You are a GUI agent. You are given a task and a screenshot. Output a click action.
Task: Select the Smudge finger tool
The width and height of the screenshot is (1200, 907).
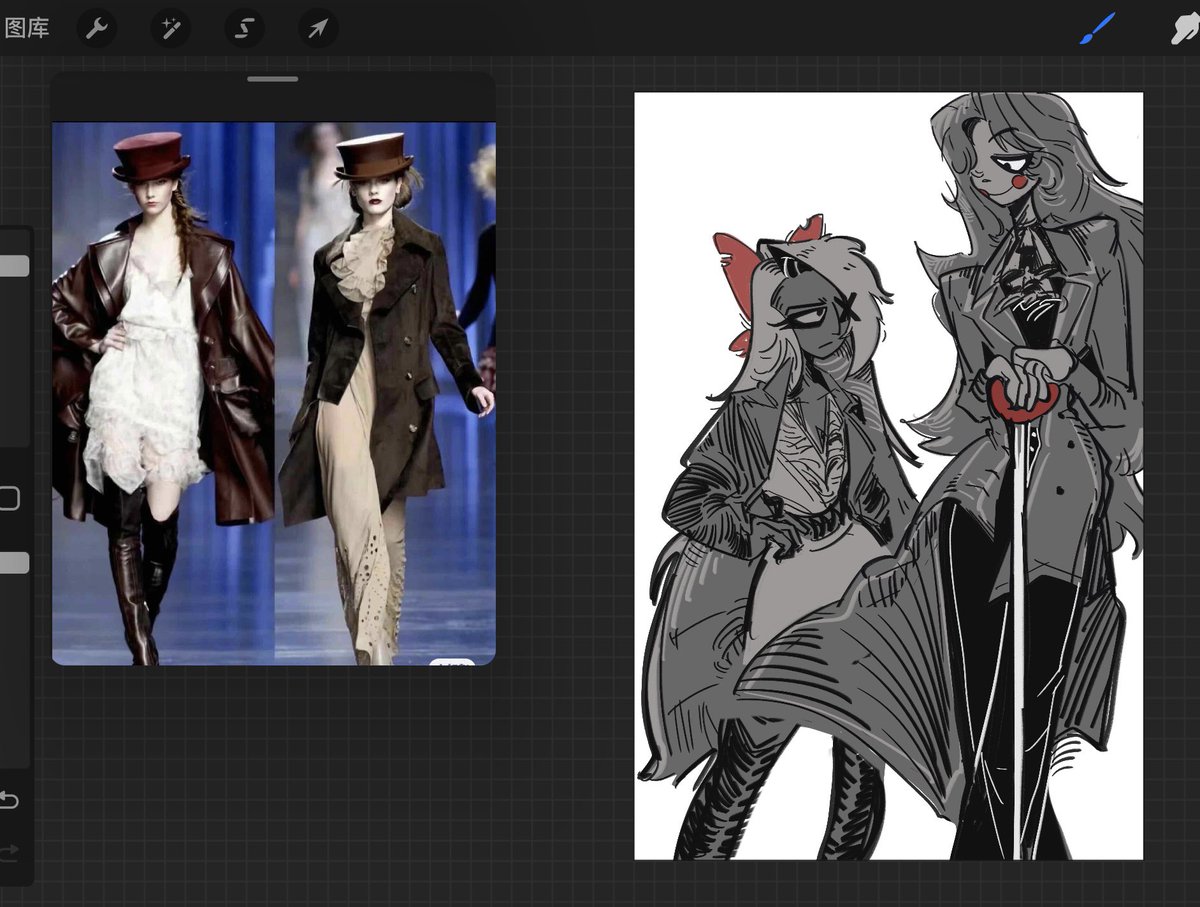pyautogui.click(x=1186, y=30)
